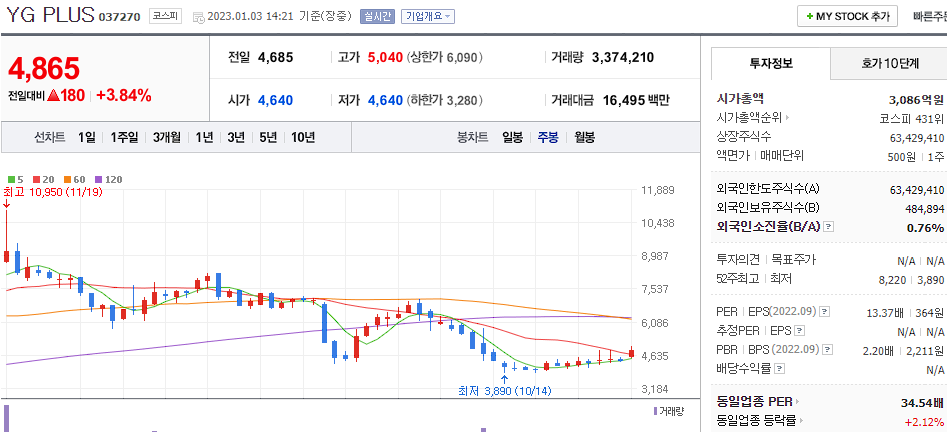This screenshot has width=947, height=432.
Task: Click the 코스피 market label
Action: (x=165, y=16)
